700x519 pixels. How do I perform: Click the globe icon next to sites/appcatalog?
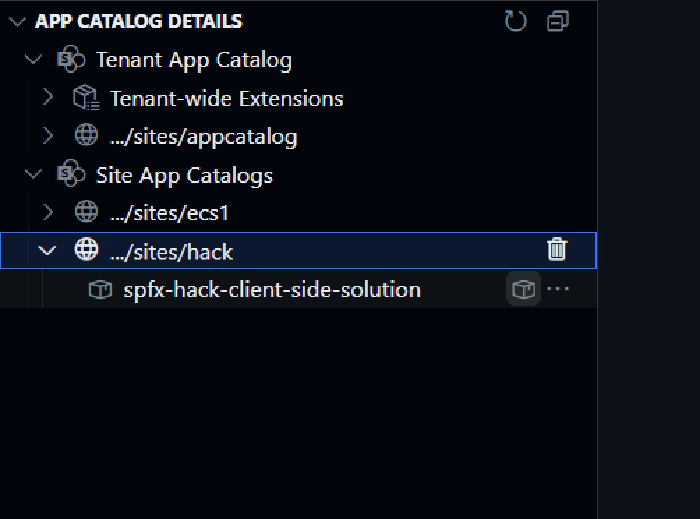click(86, 137)
